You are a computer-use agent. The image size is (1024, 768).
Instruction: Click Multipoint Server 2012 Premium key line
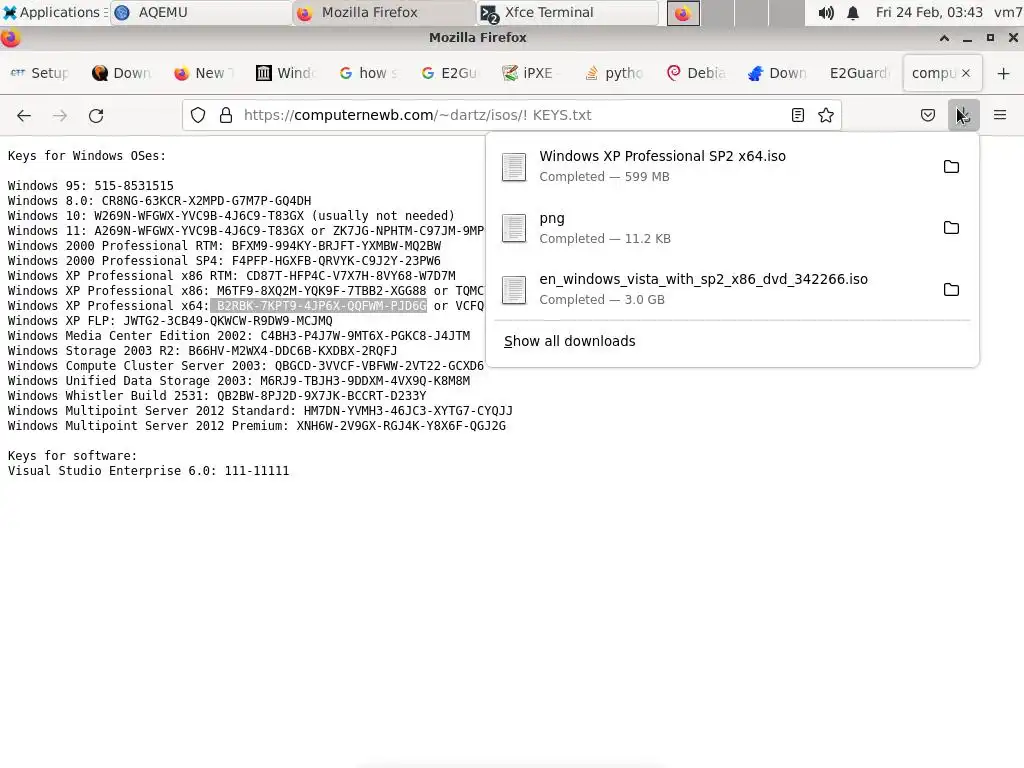click(257, 426)
